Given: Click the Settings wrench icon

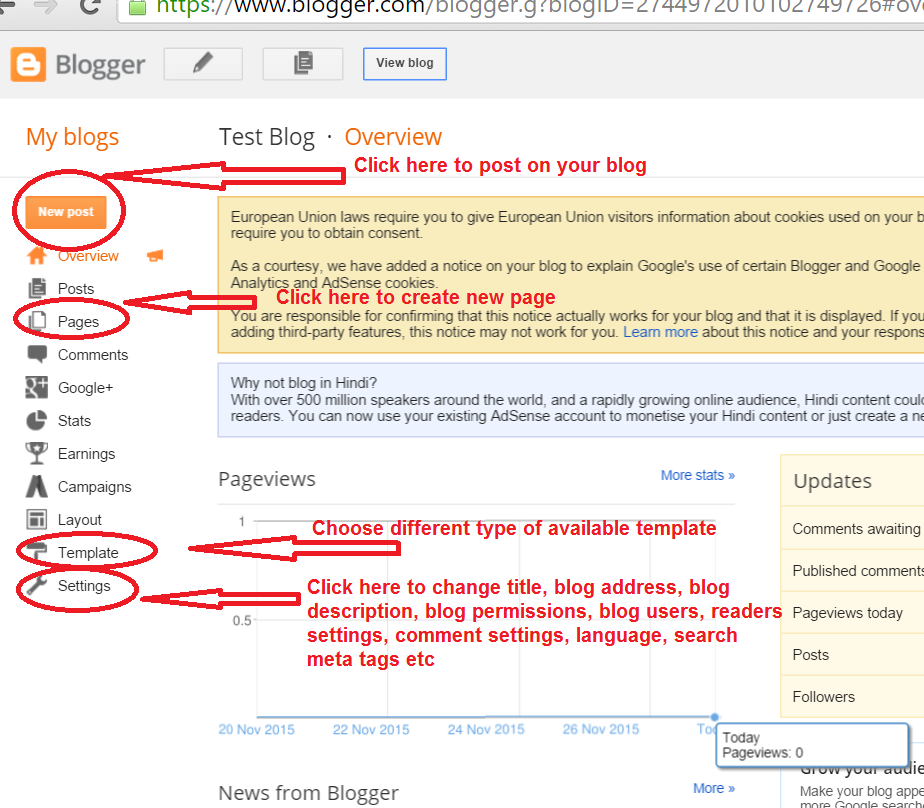Looking at the screenshot, I should tap(37, 585).
